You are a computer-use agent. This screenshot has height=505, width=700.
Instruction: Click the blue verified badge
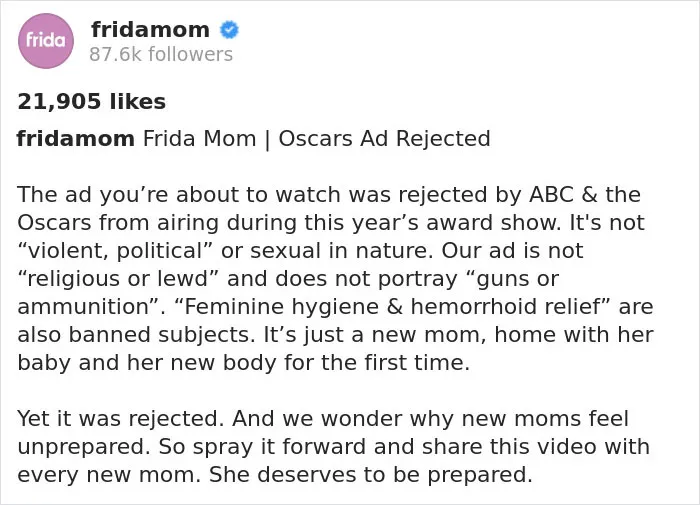coord(229,30)
